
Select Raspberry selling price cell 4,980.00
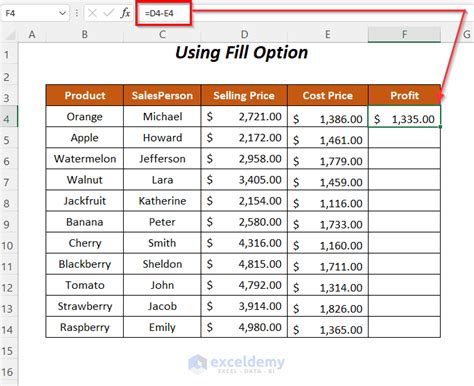244,327
